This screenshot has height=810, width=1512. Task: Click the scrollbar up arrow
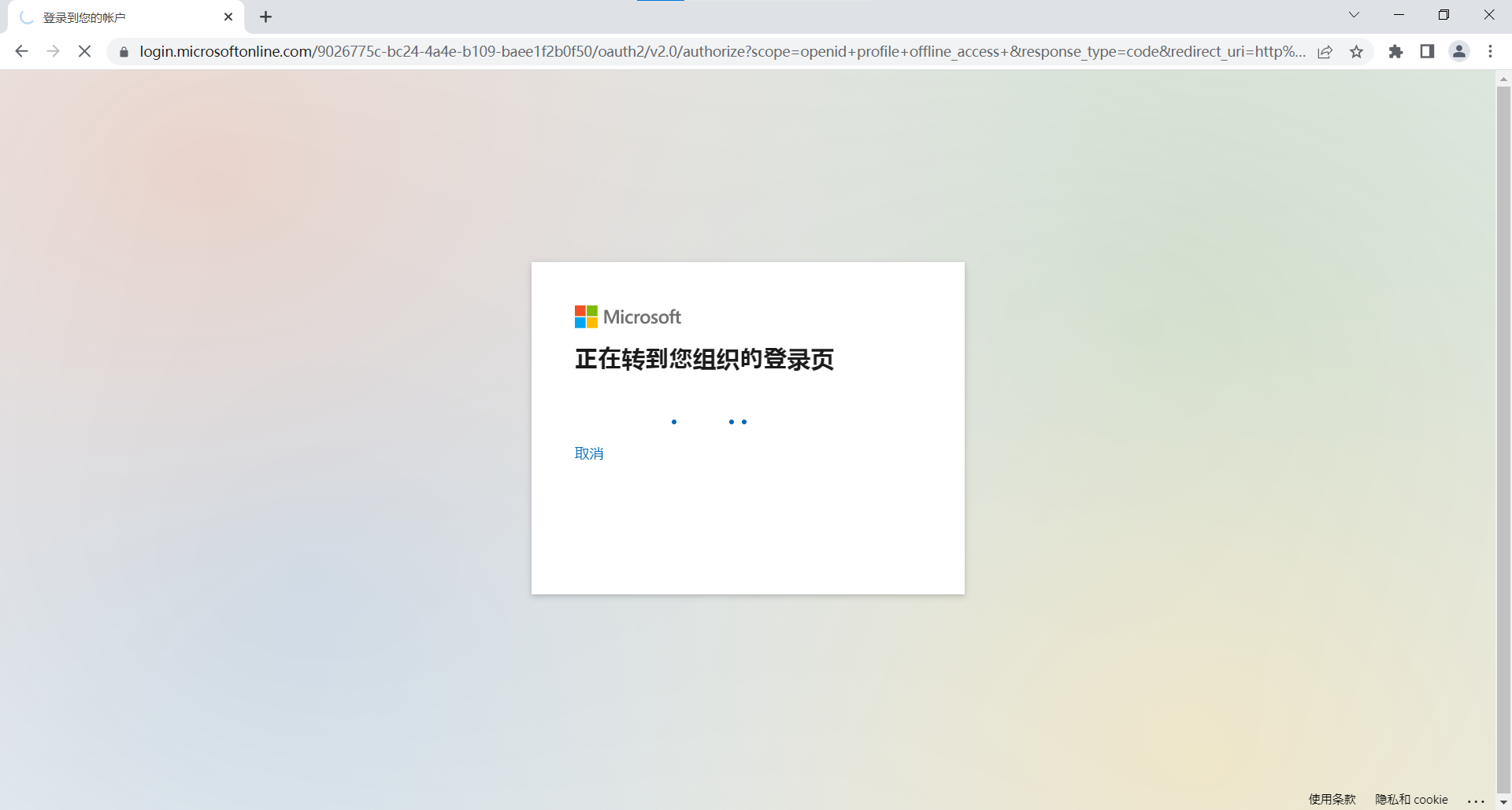[1503, 79]
